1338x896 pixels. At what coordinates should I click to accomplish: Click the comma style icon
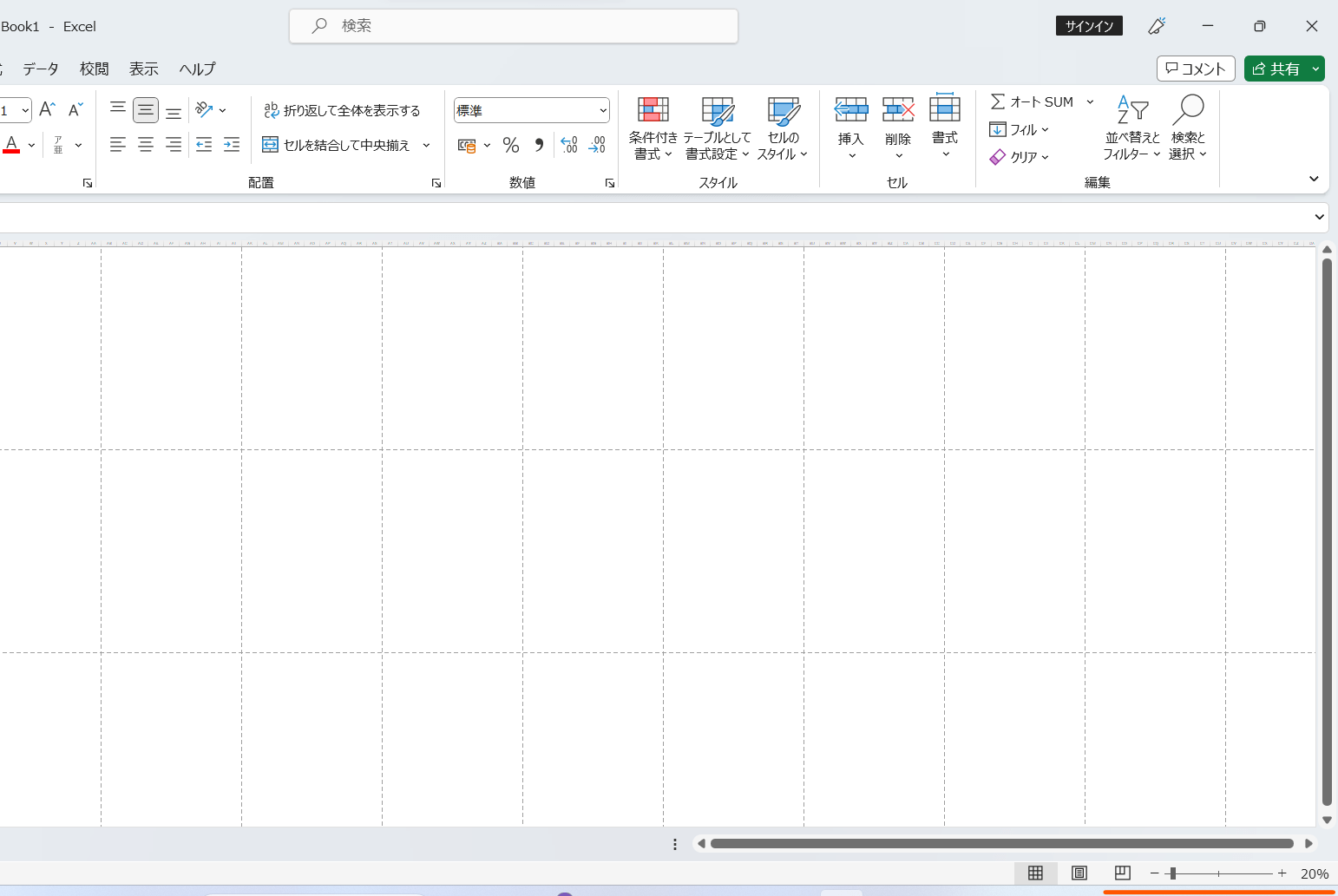pos(539,145)
